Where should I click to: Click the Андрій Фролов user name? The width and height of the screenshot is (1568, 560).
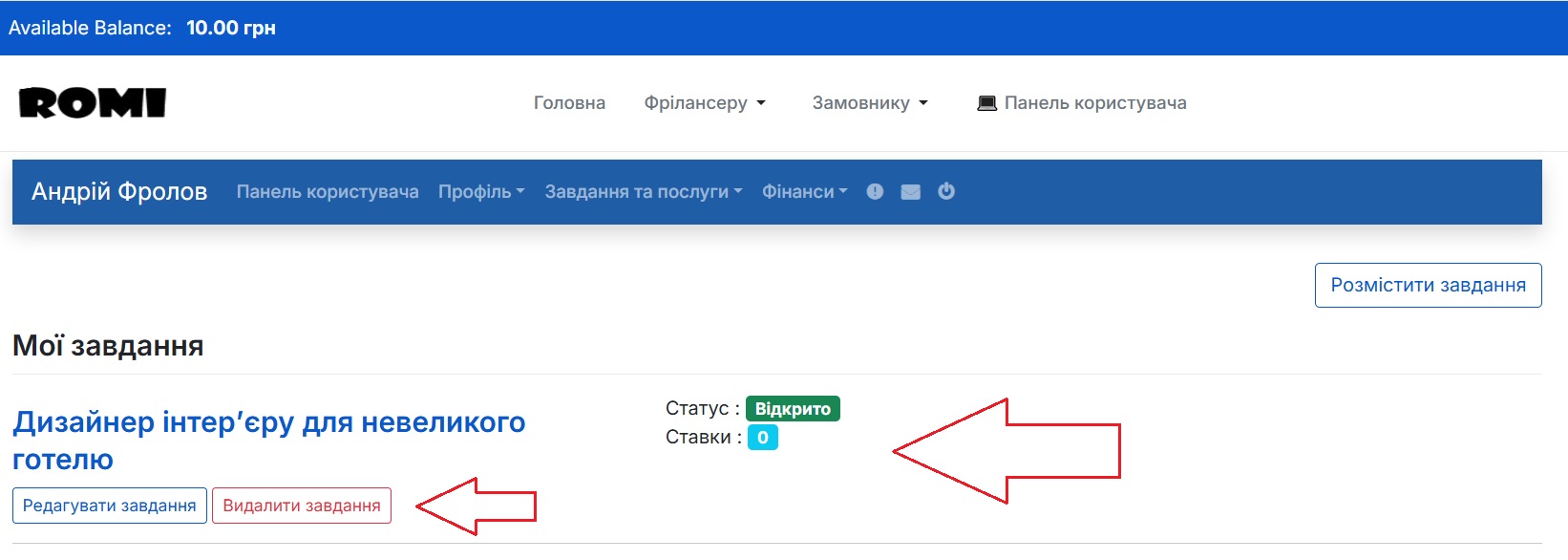click(119, 192)
